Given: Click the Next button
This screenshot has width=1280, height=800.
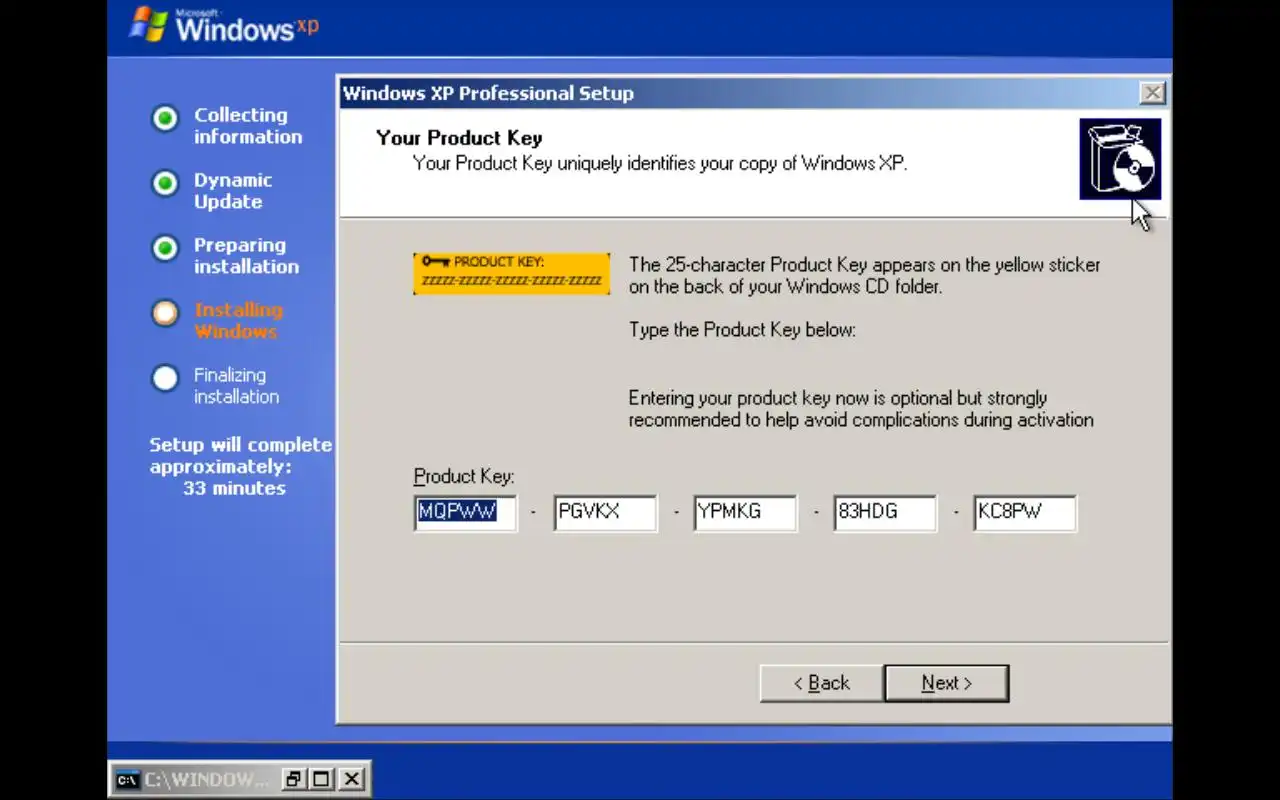Looking at the screenshot, I should (x=946, y=683).
